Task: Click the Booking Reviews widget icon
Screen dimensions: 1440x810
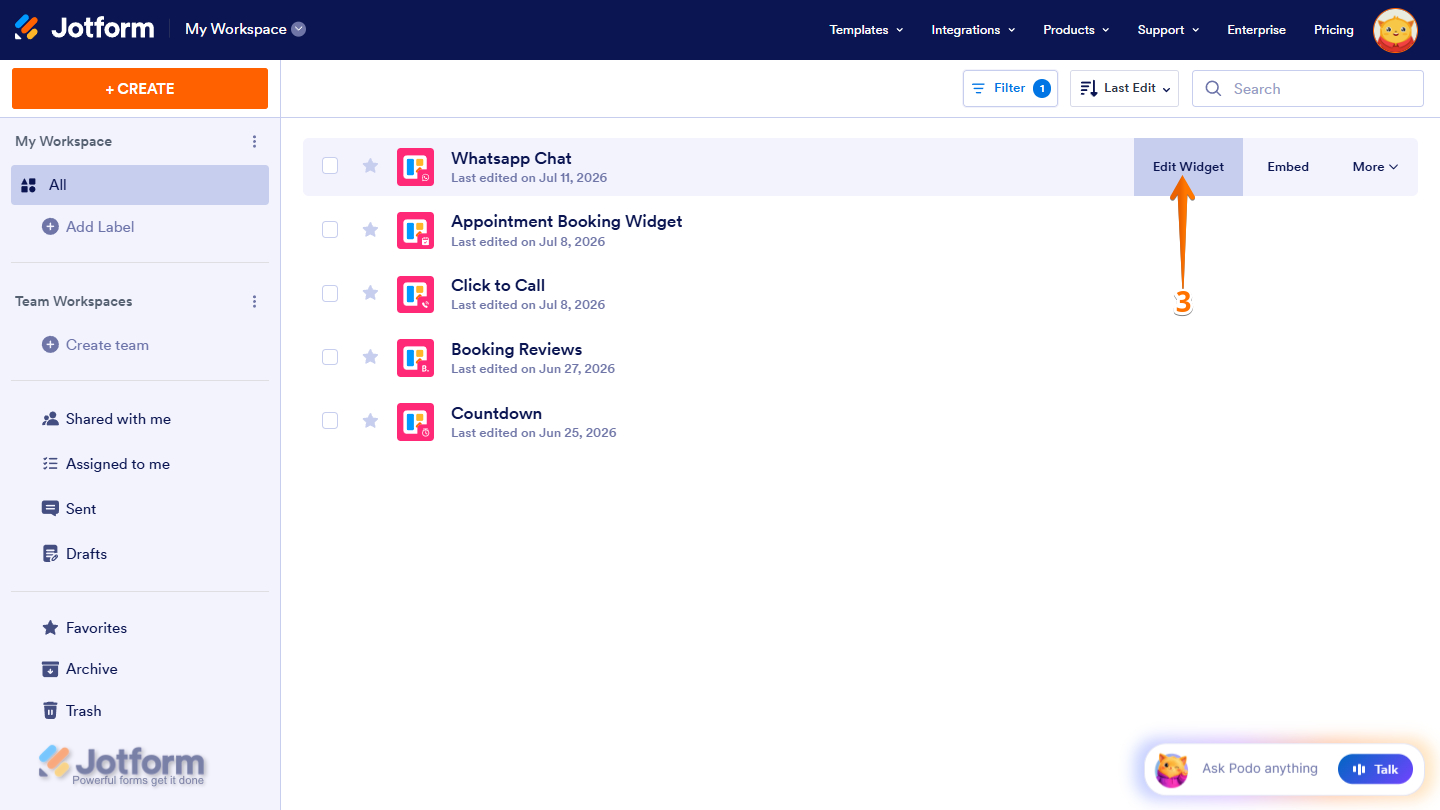Action: (415, 358)
